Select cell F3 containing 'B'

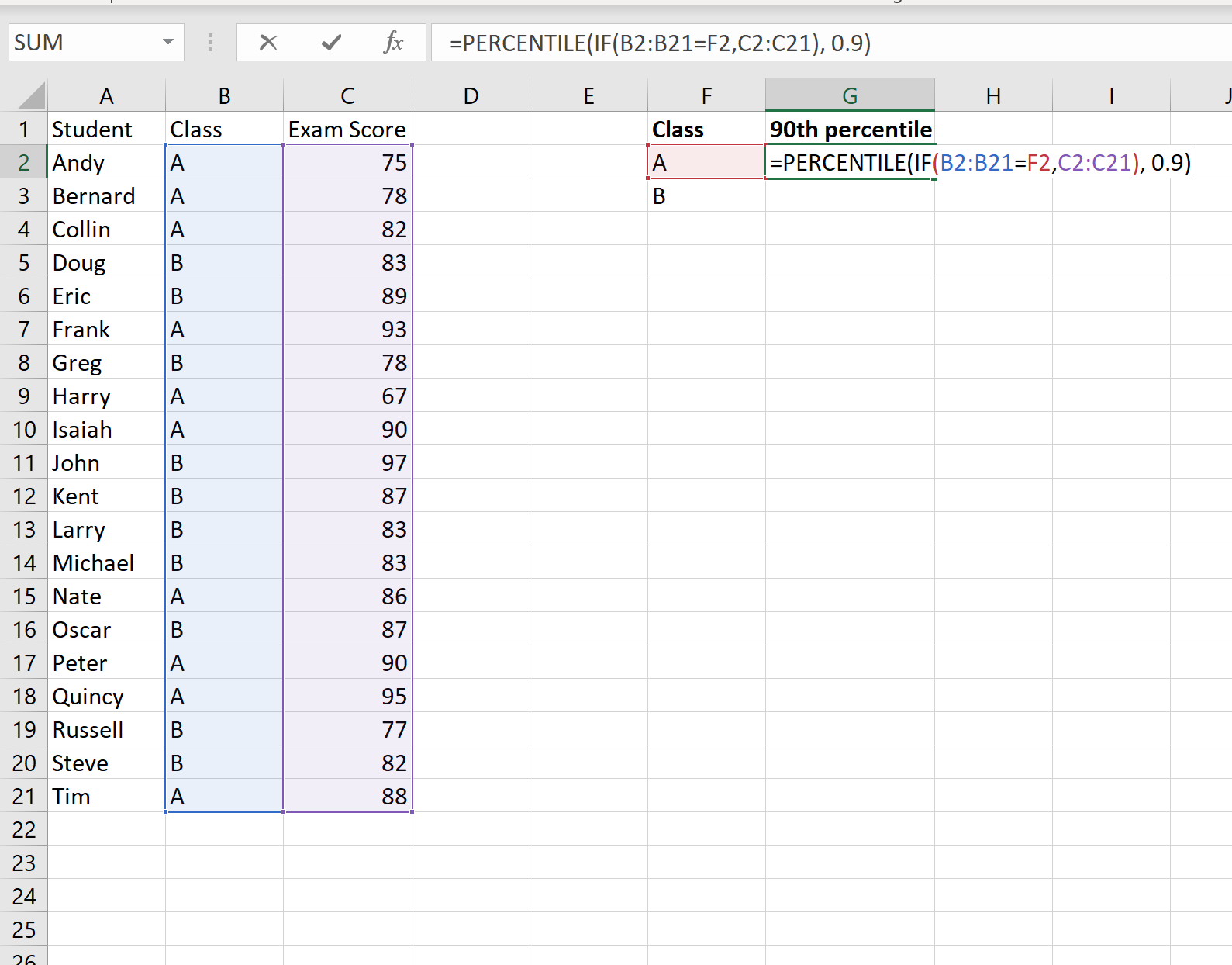[706, 195]
